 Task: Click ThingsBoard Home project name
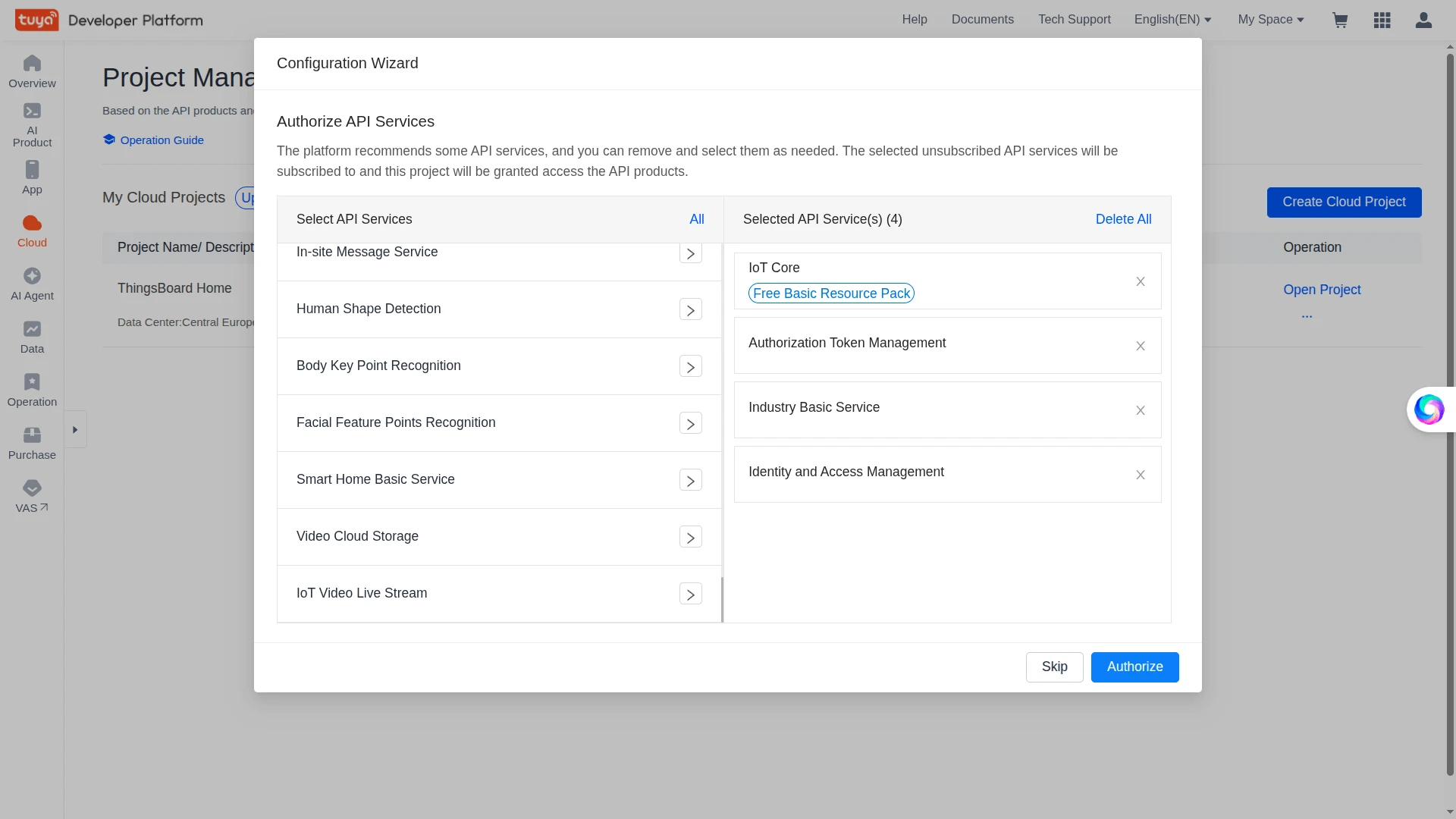174,289
